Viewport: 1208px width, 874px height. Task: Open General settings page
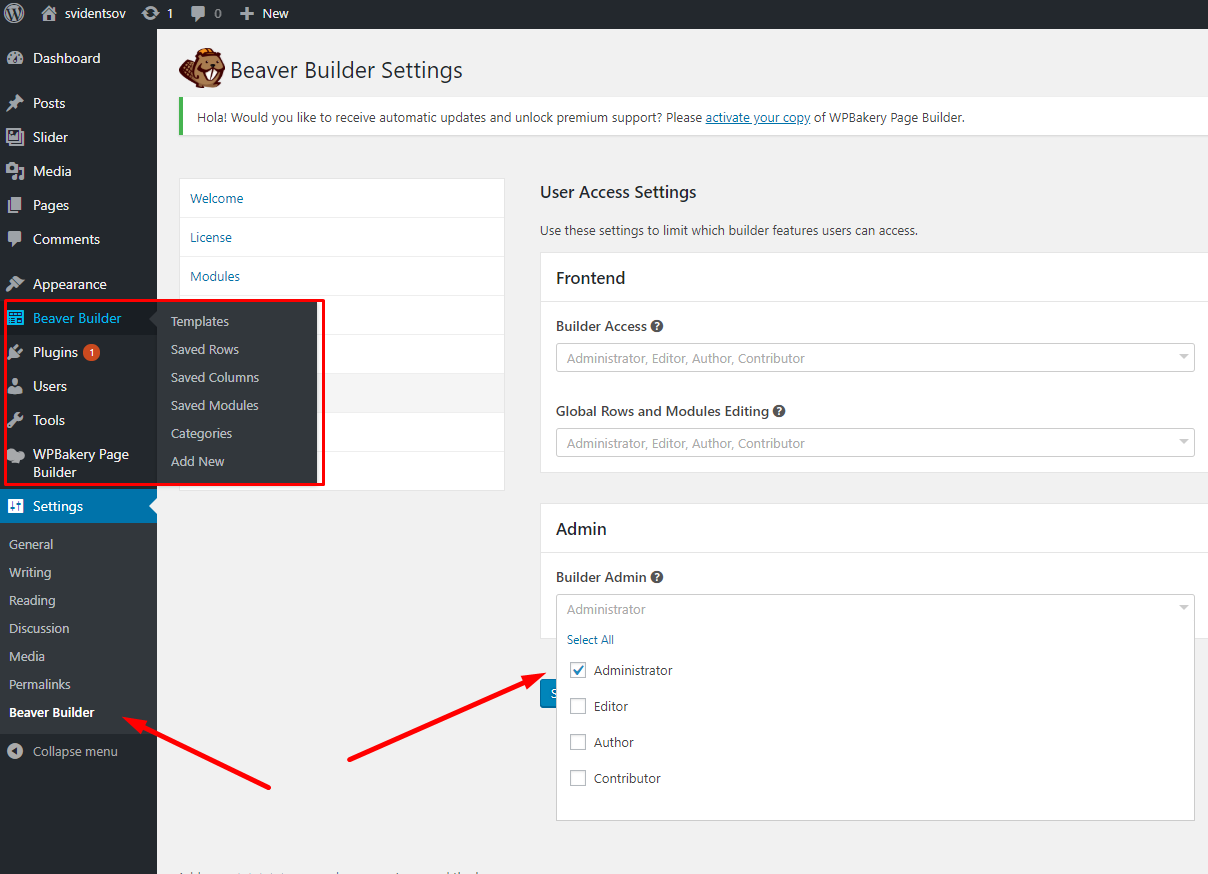31,544
